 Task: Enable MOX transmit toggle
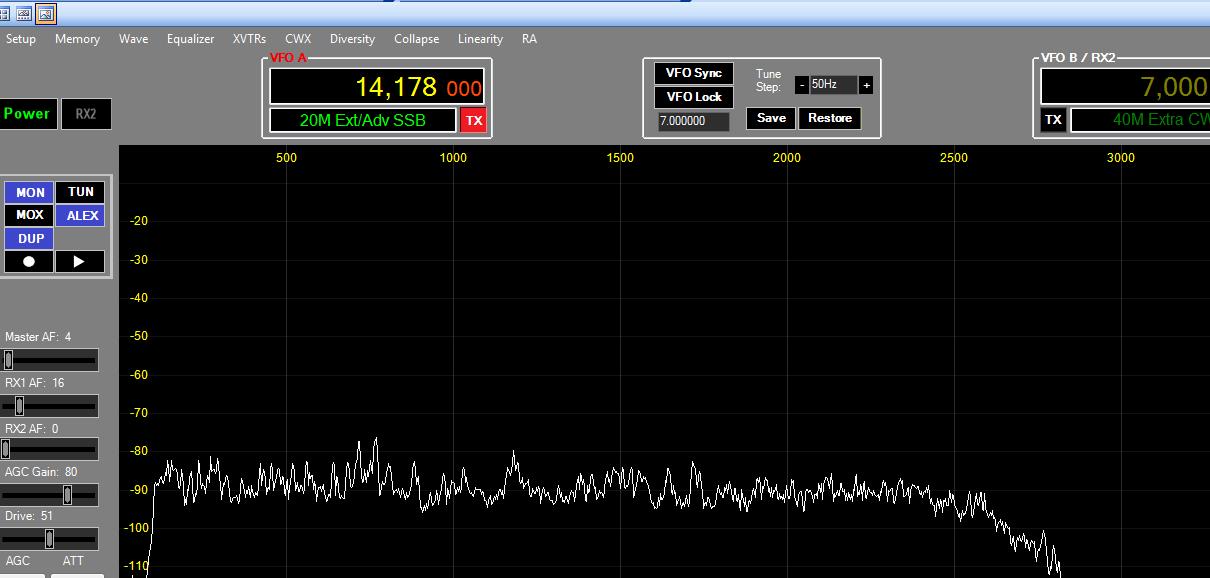point(30,215)
